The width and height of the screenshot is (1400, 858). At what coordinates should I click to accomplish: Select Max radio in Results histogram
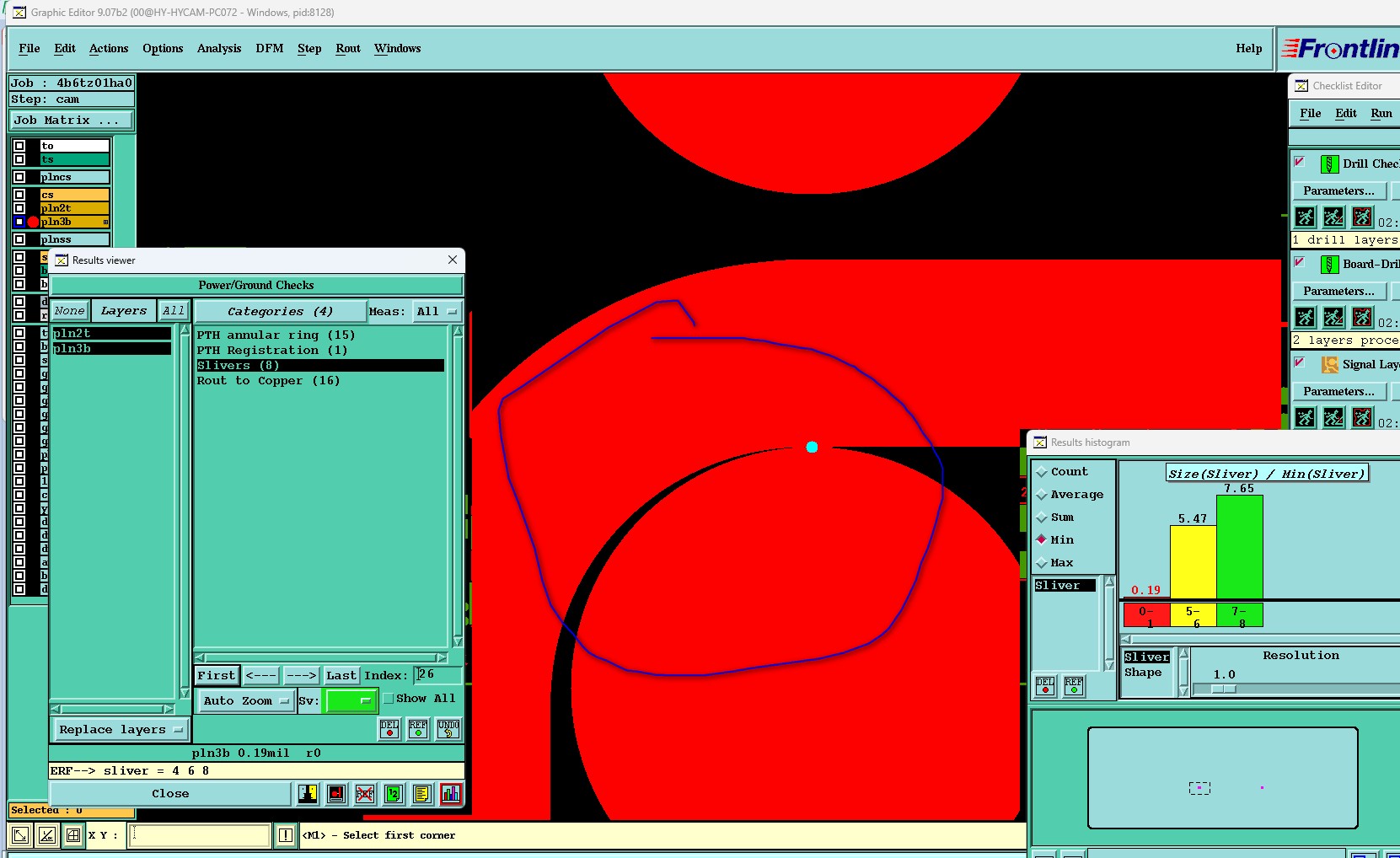click(1042, 563)
